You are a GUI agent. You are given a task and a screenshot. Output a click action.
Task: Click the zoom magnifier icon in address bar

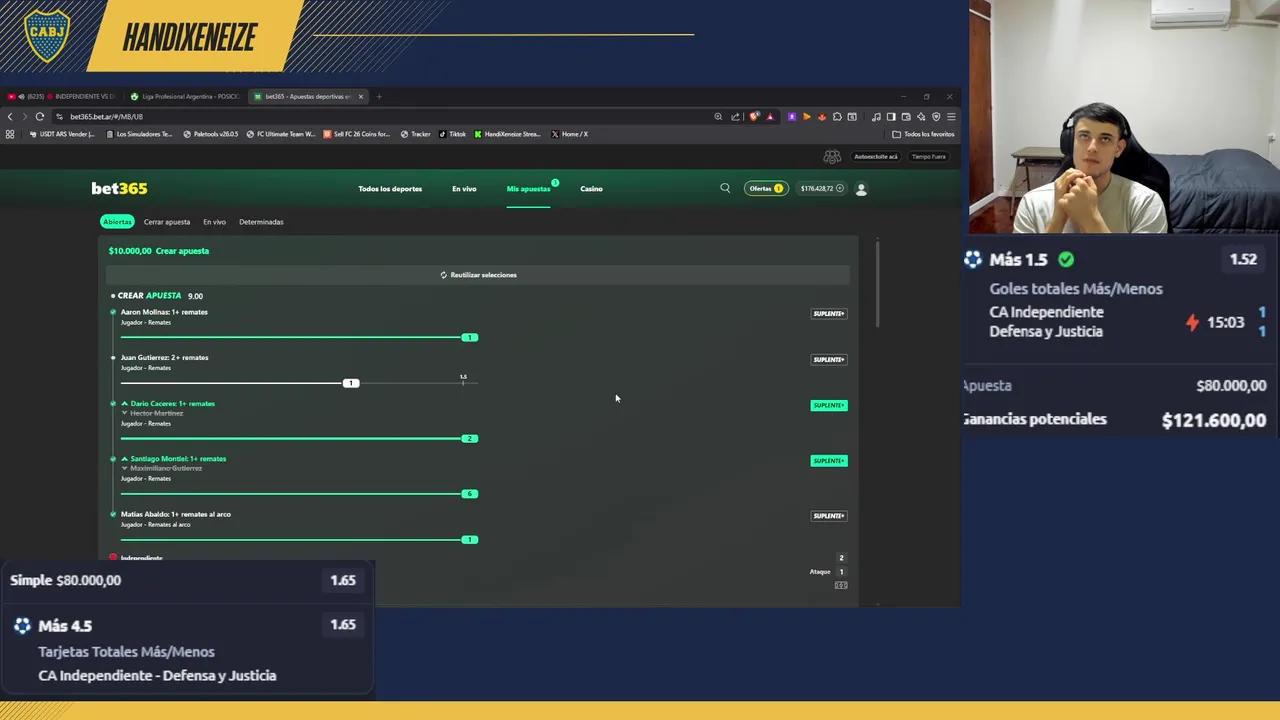tap(718, 116)
